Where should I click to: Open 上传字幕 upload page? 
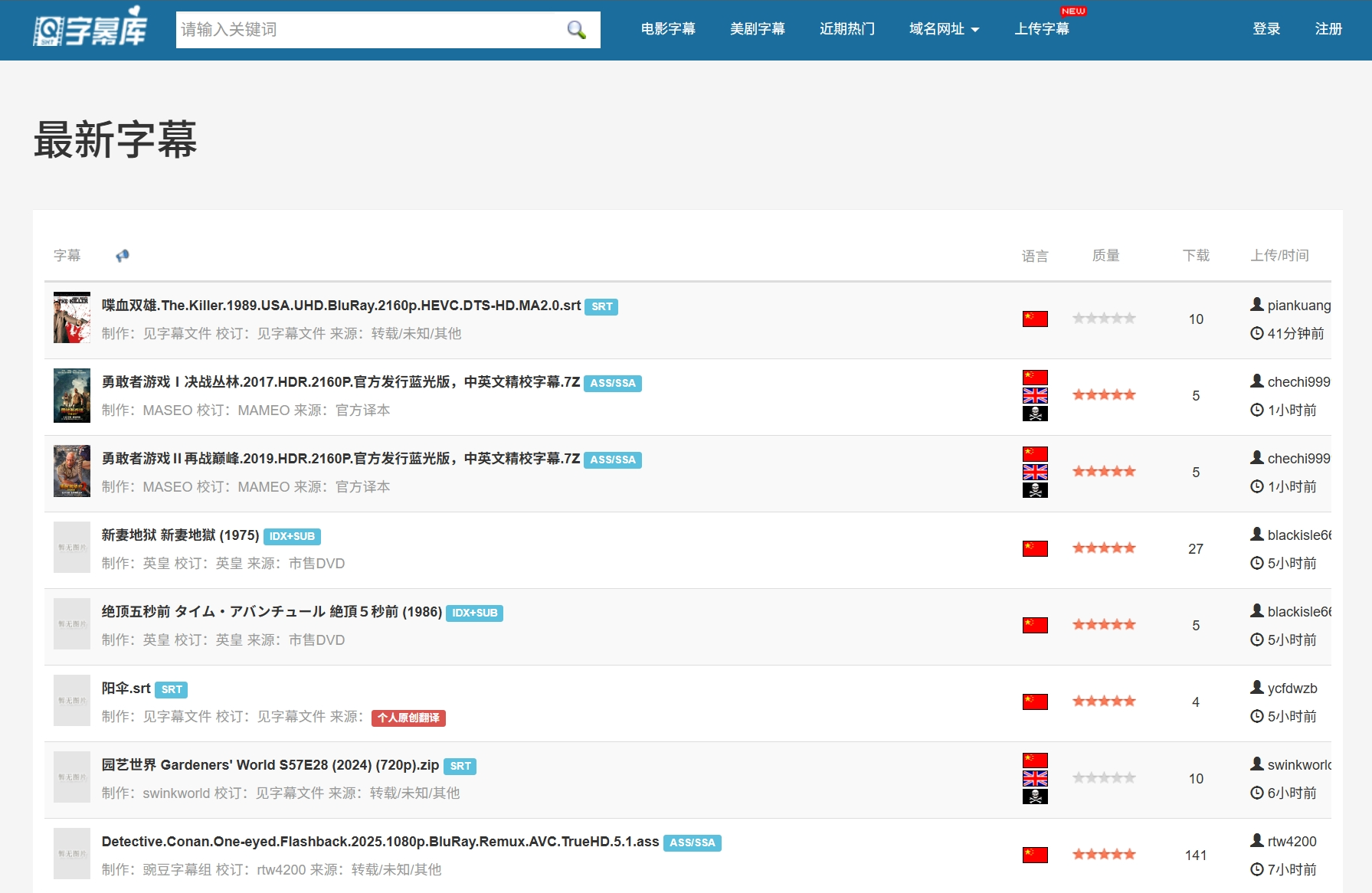(x=1042, y=29)
